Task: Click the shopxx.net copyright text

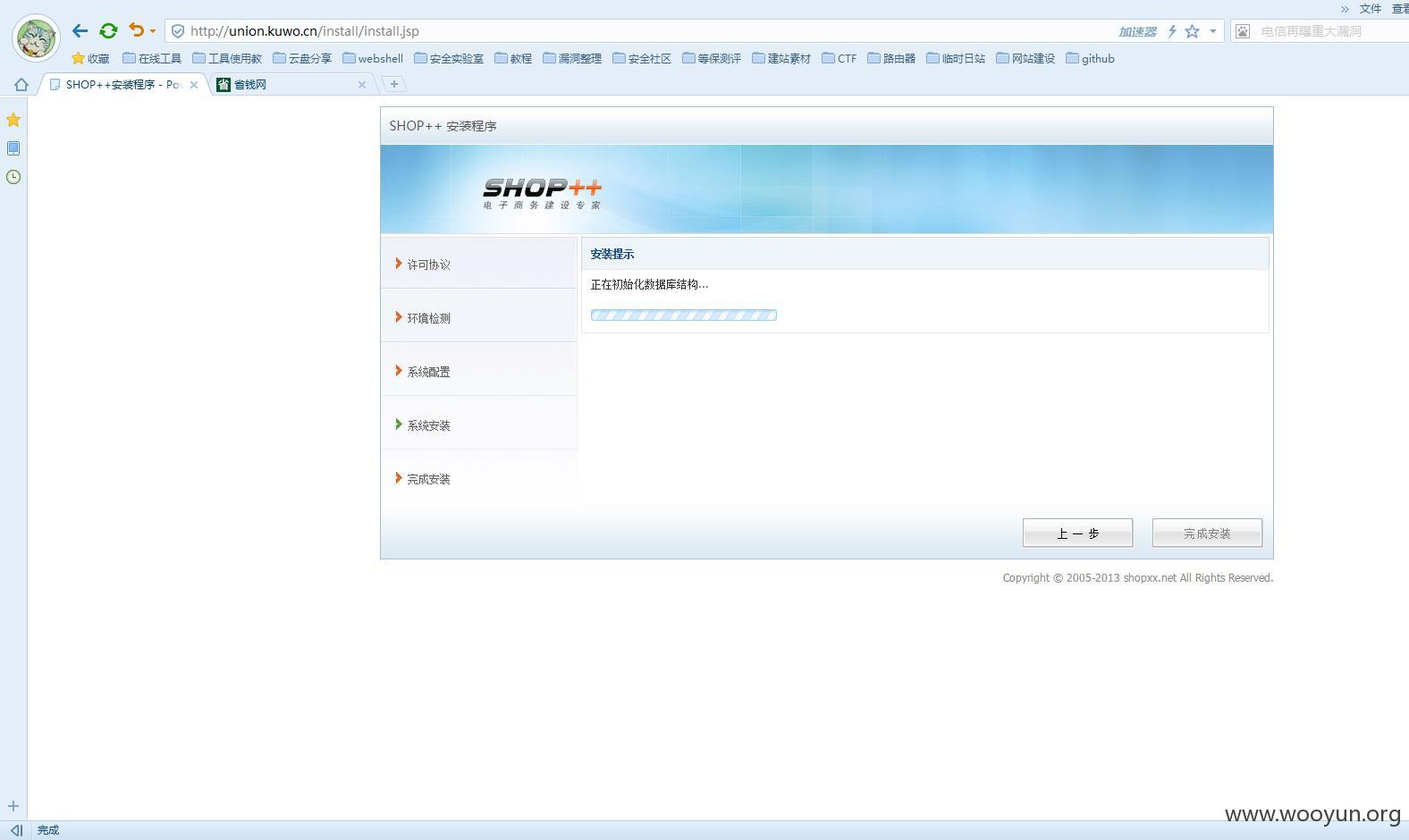Action: [x=1137, y=578]
